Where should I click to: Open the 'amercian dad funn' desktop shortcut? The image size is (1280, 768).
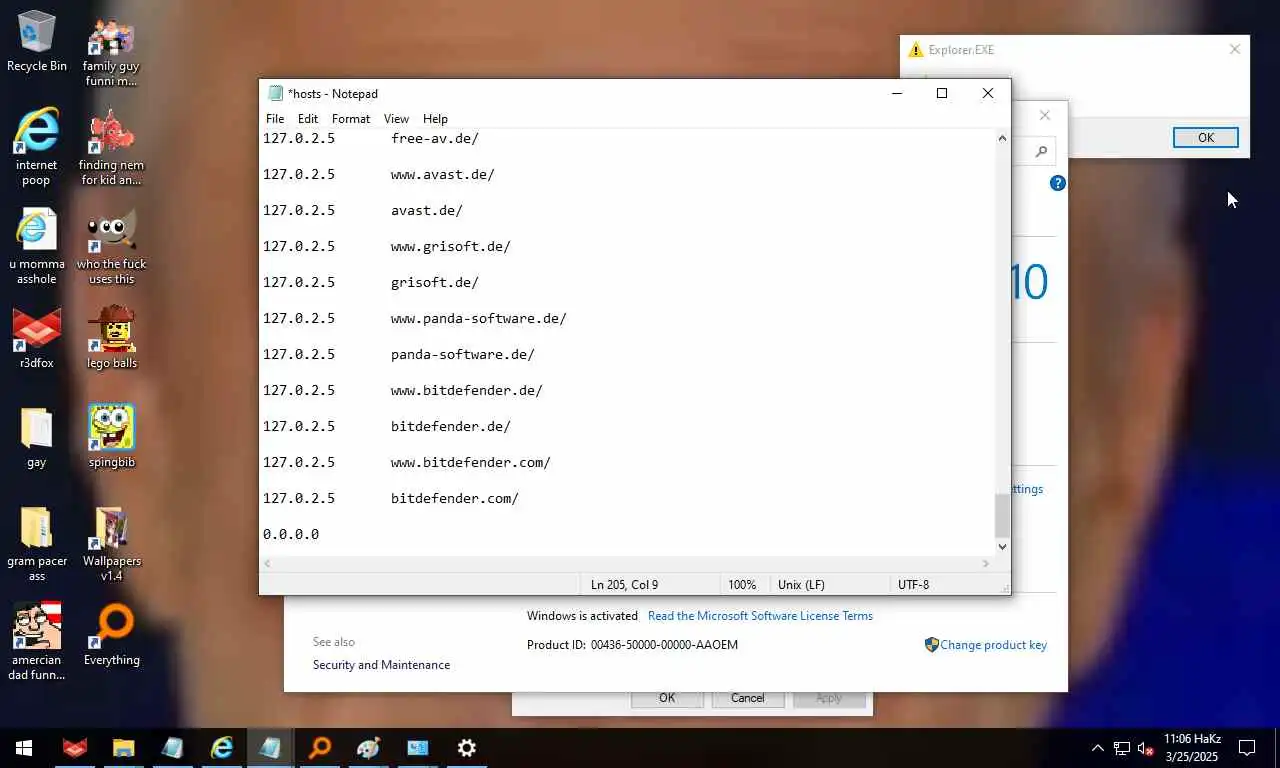36,641
